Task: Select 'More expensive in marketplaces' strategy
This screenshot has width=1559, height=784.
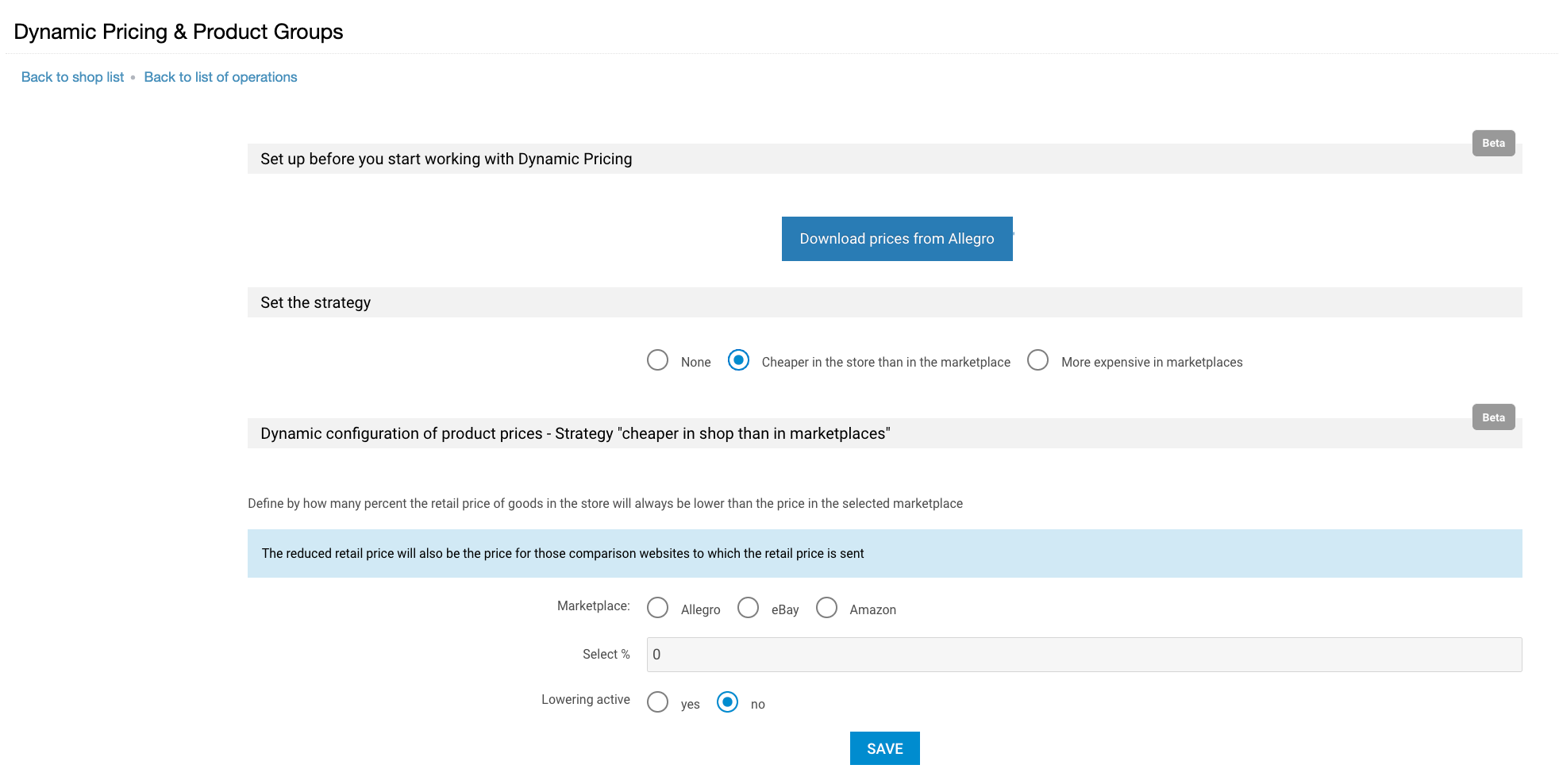Action: 1037,360
